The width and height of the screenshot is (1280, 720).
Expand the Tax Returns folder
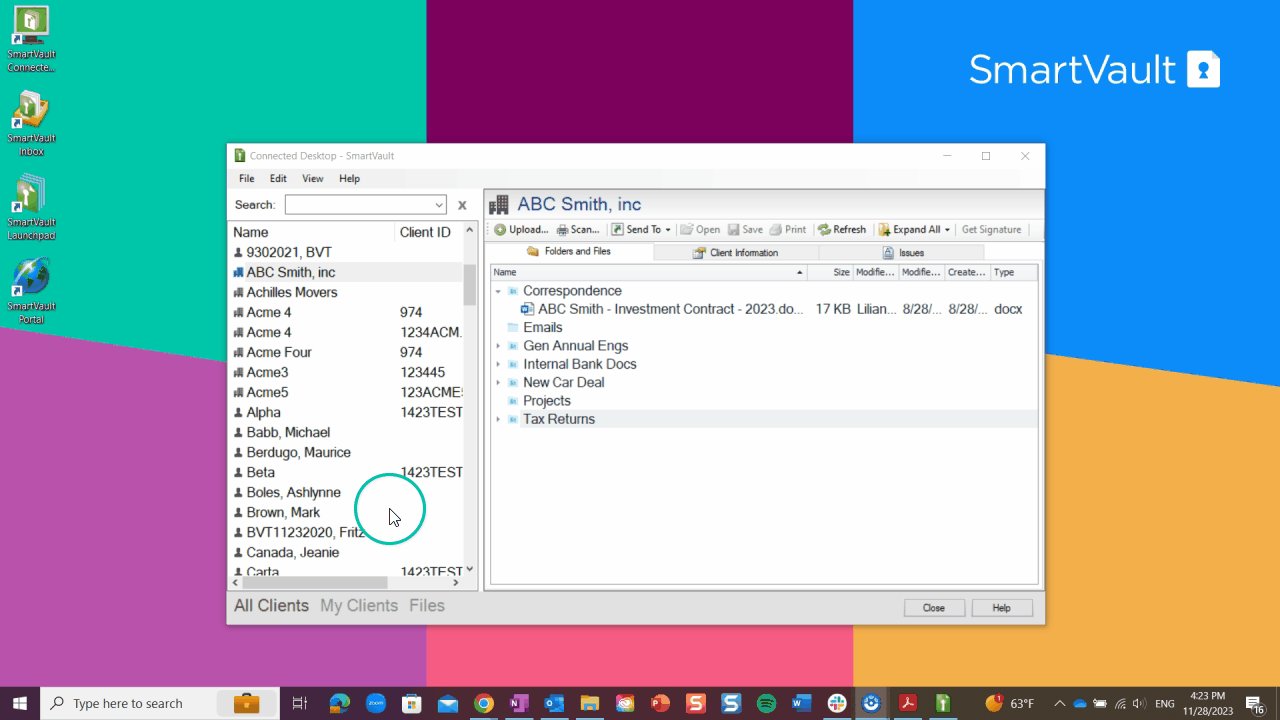(498, 419)
